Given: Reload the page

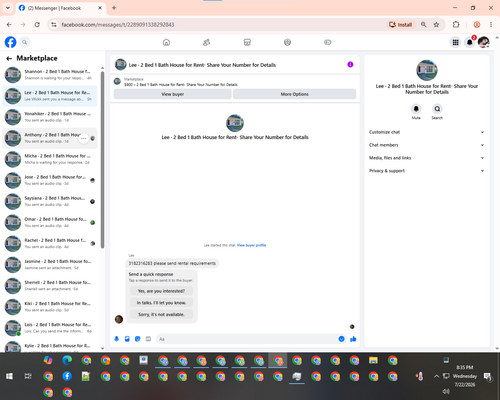Looking at the screenshot, I should click(37, 25).
